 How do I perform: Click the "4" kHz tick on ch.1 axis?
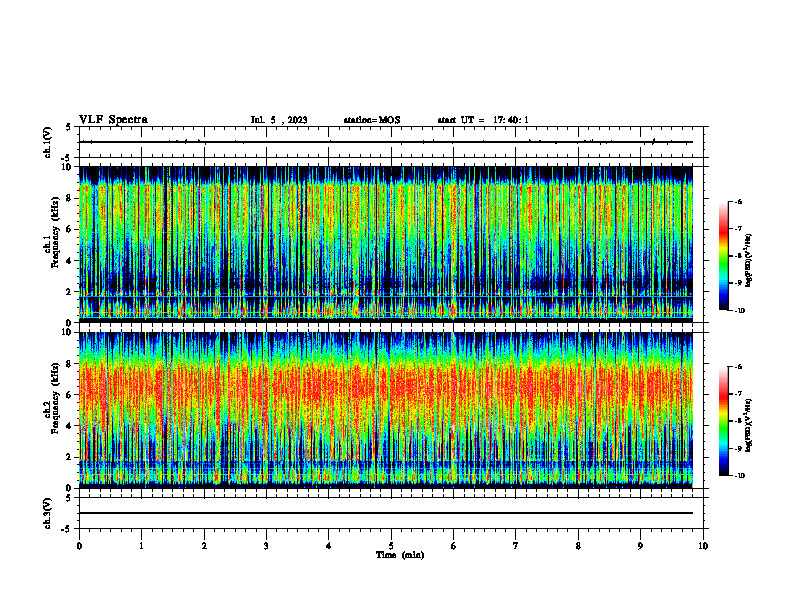click(x=70, y=261)
